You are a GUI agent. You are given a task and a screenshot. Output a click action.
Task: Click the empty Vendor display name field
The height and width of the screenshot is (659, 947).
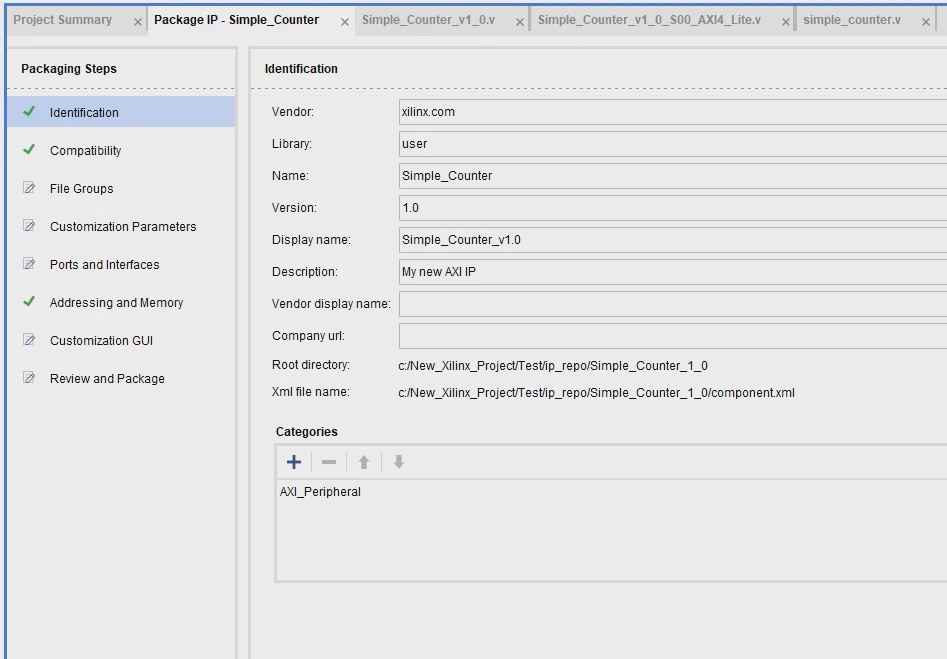click(673, 304)
